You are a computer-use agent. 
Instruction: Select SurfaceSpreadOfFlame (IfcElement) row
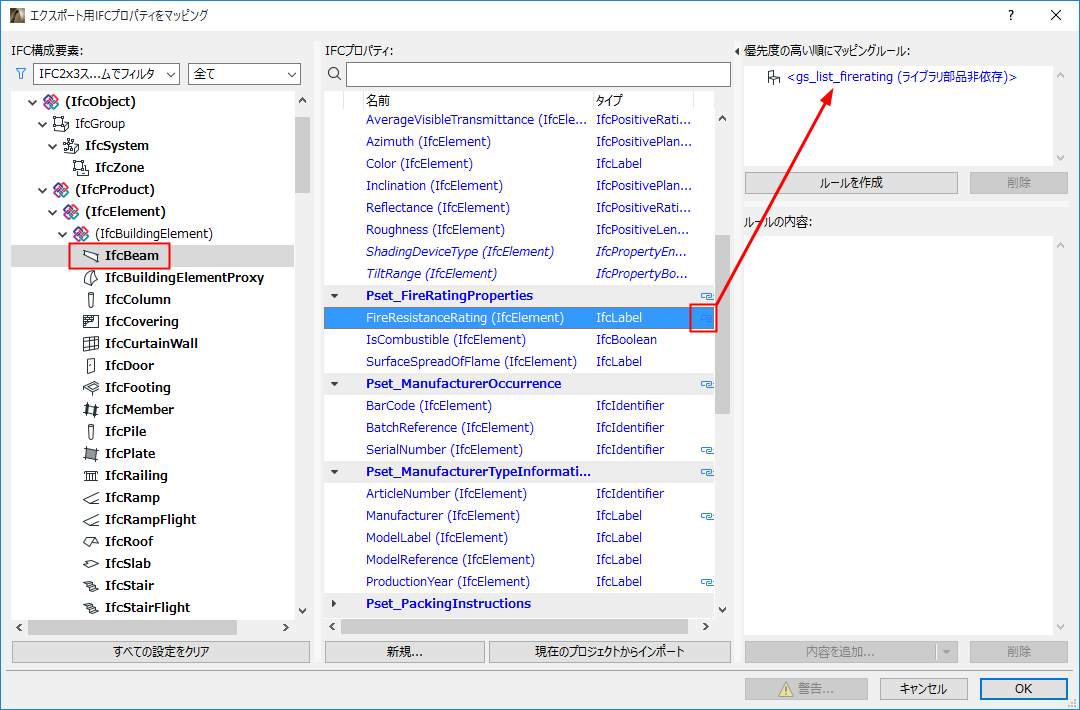point(519,362)
